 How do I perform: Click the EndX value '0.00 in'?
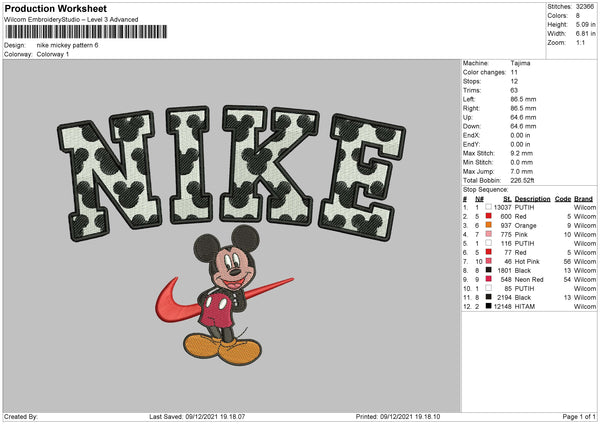coord(520,135)
